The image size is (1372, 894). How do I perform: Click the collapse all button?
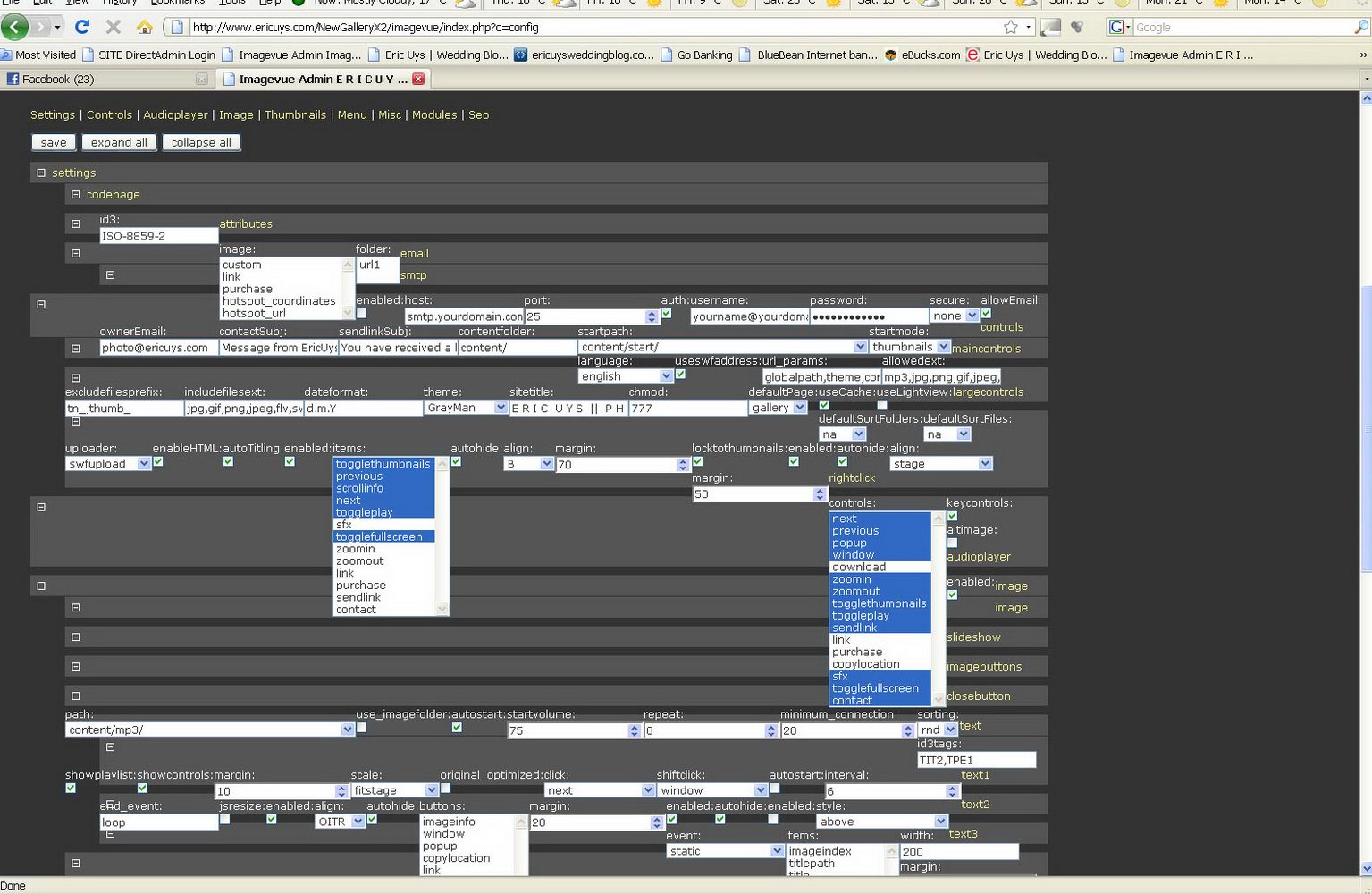click(x=201, y=142)
